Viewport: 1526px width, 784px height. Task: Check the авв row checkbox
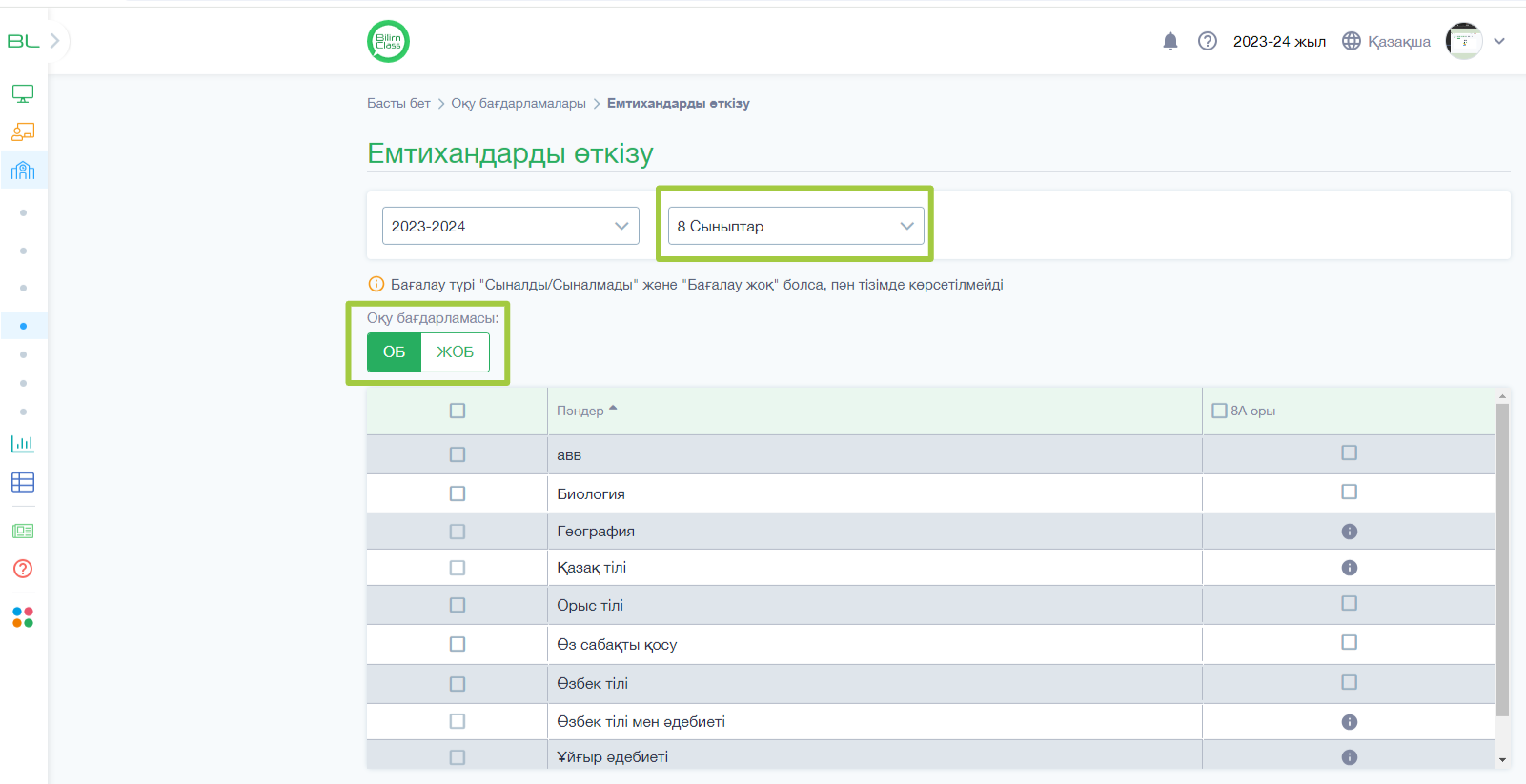[458, 454]
